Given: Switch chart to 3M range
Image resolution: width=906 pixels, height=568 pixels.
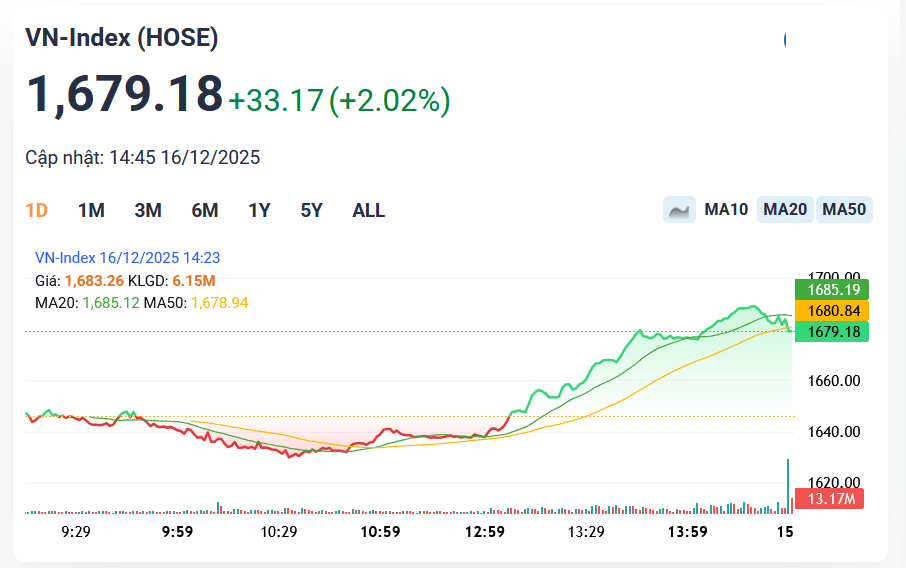Looking at the screenshot, I should tap(148, 210).
